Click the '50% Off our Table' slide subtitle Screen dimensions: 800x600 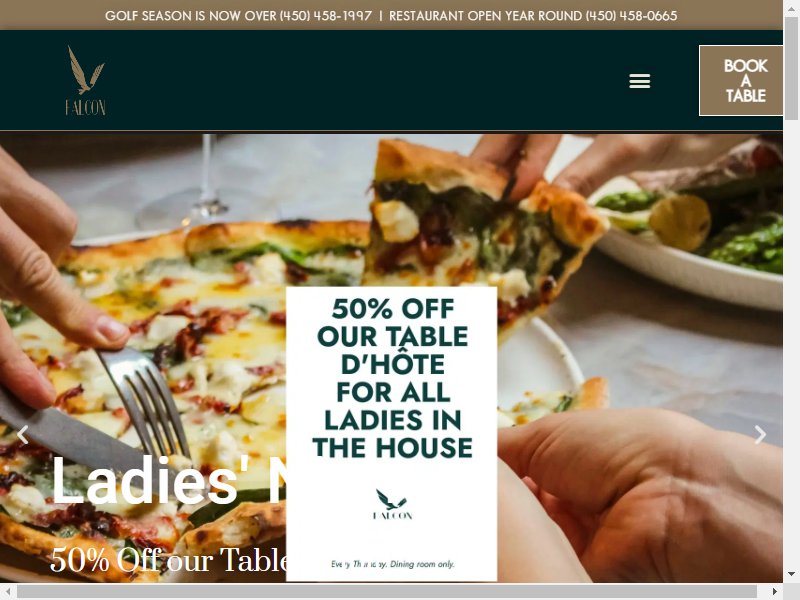click(168, 560)
